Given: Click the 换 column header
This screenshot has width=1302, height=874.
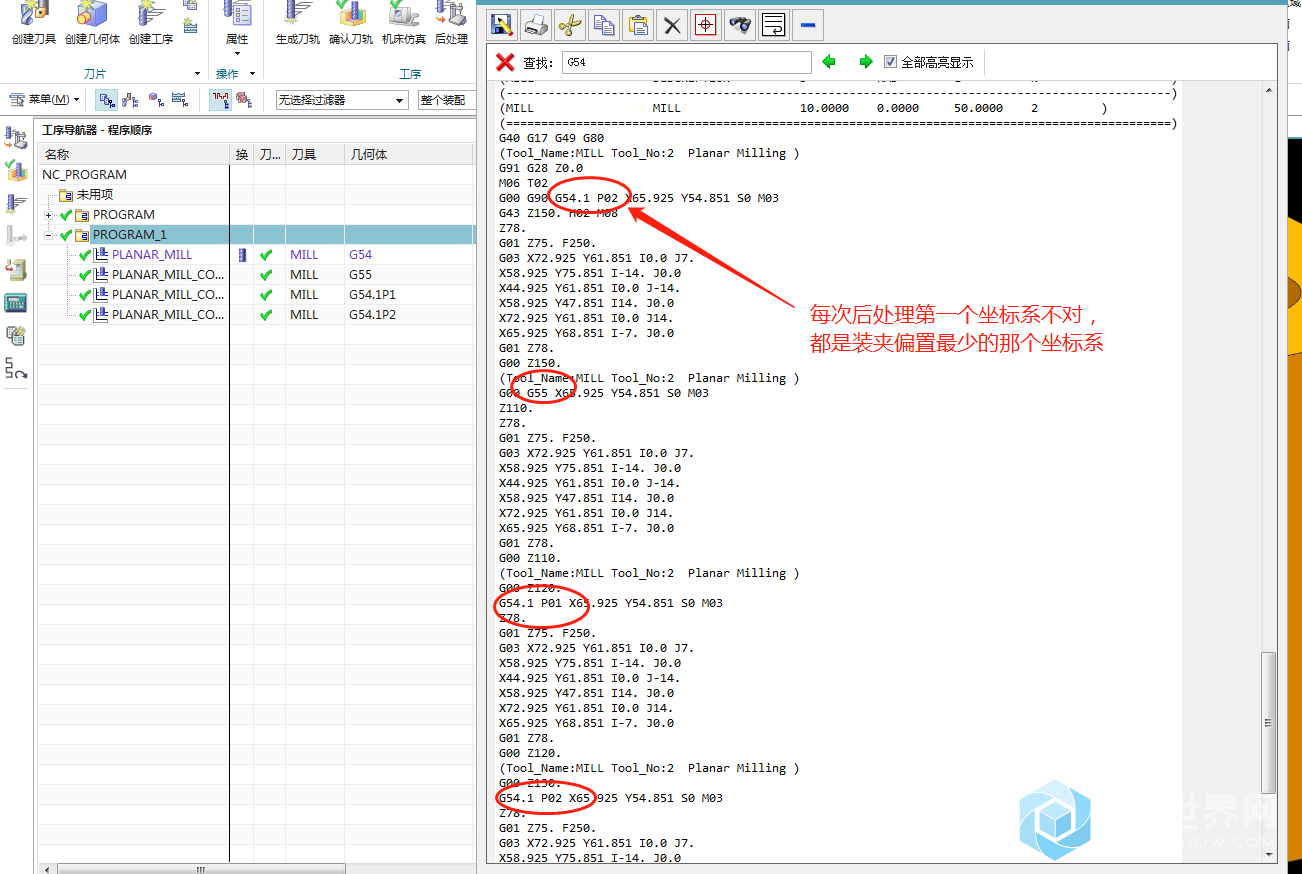Looking at the screenshot, I should coord(242,154).
